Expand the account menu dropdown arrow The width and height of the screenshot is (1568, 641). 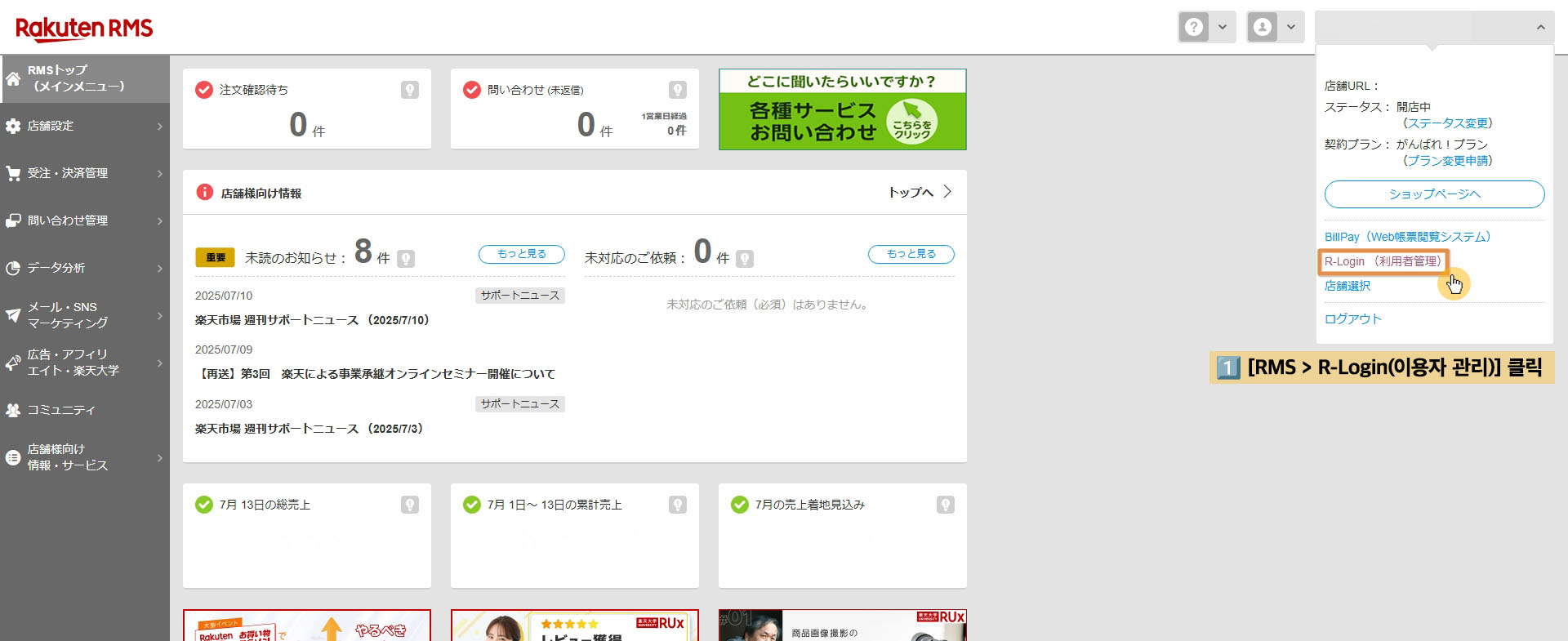click(1291, 27)
